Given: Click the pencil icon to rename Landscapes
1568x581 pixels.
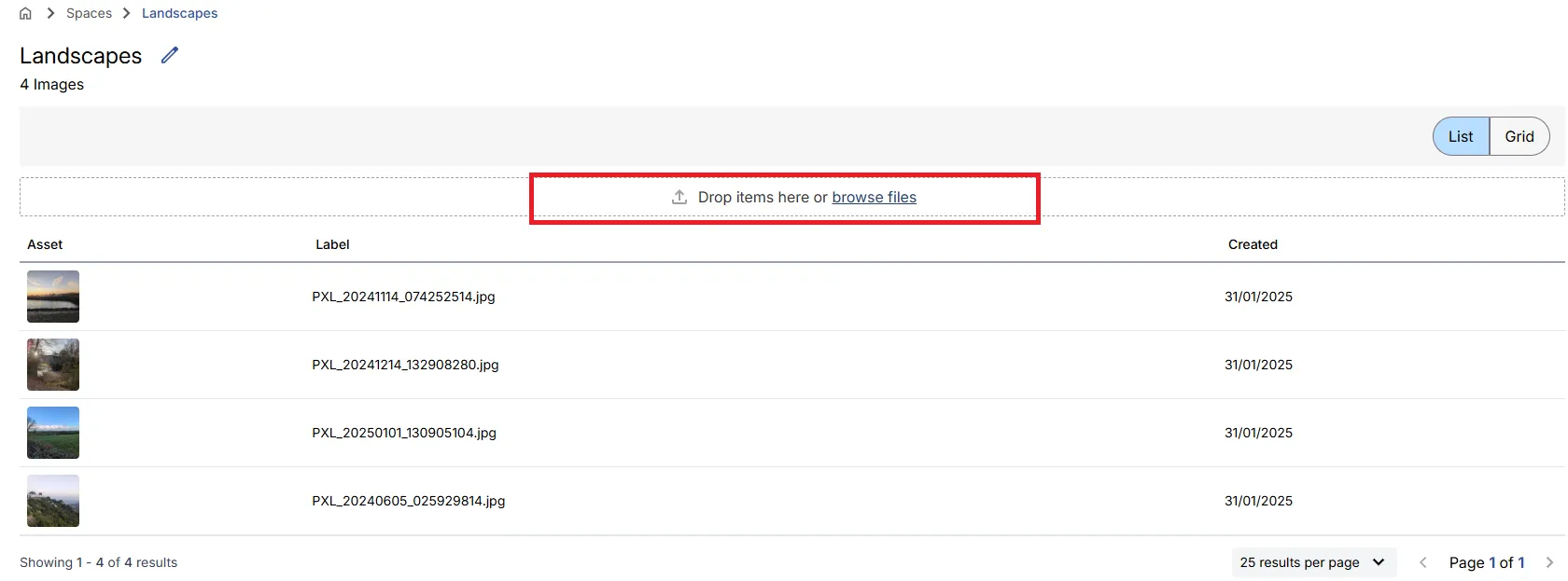Looking at the screenshot, I should (169, 55).
